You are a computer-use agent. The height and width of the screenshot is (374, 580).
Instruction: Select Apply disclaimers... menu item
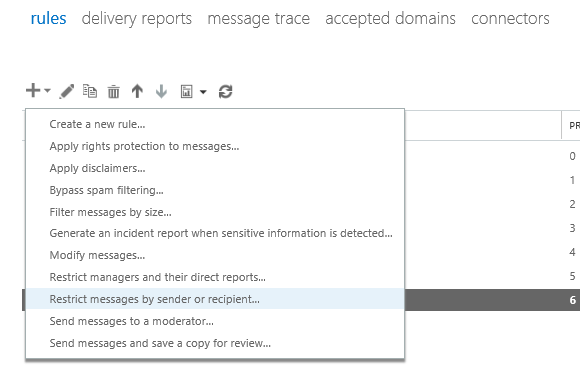[x=215, y=168]
